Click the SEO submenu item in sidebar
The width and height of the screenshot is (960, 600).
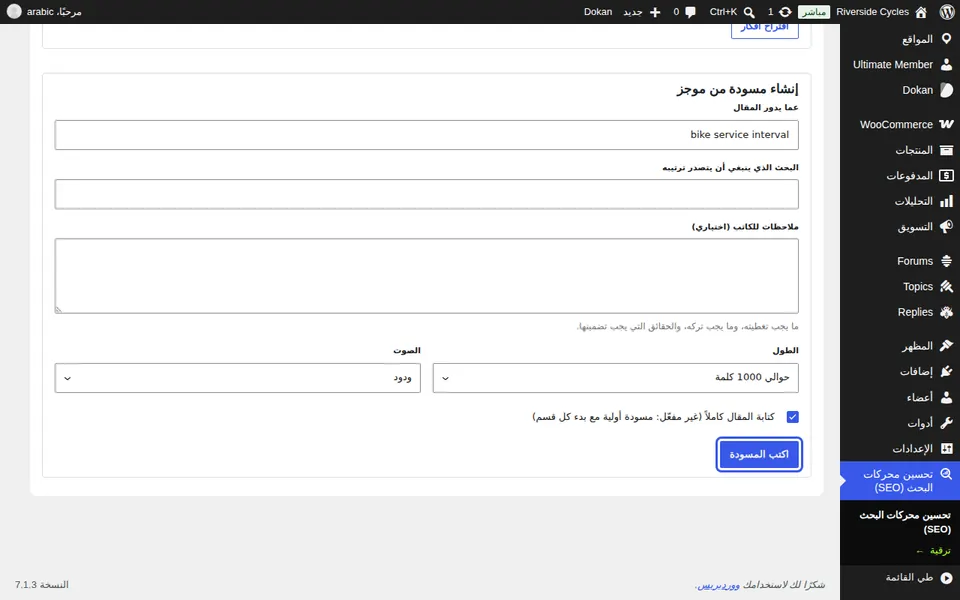click(x=905, y=522)
